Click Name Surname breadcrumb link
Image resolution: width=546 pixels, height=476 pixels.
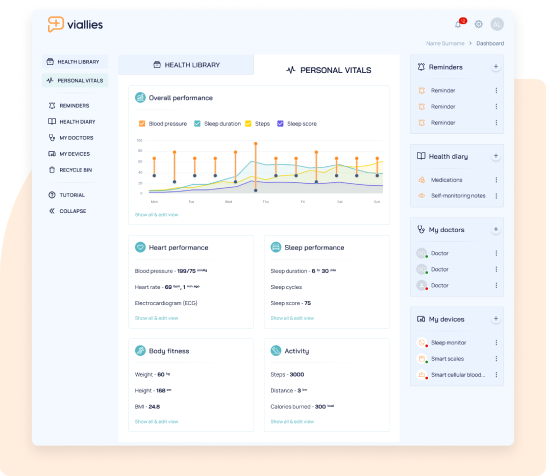pos(445,44)
